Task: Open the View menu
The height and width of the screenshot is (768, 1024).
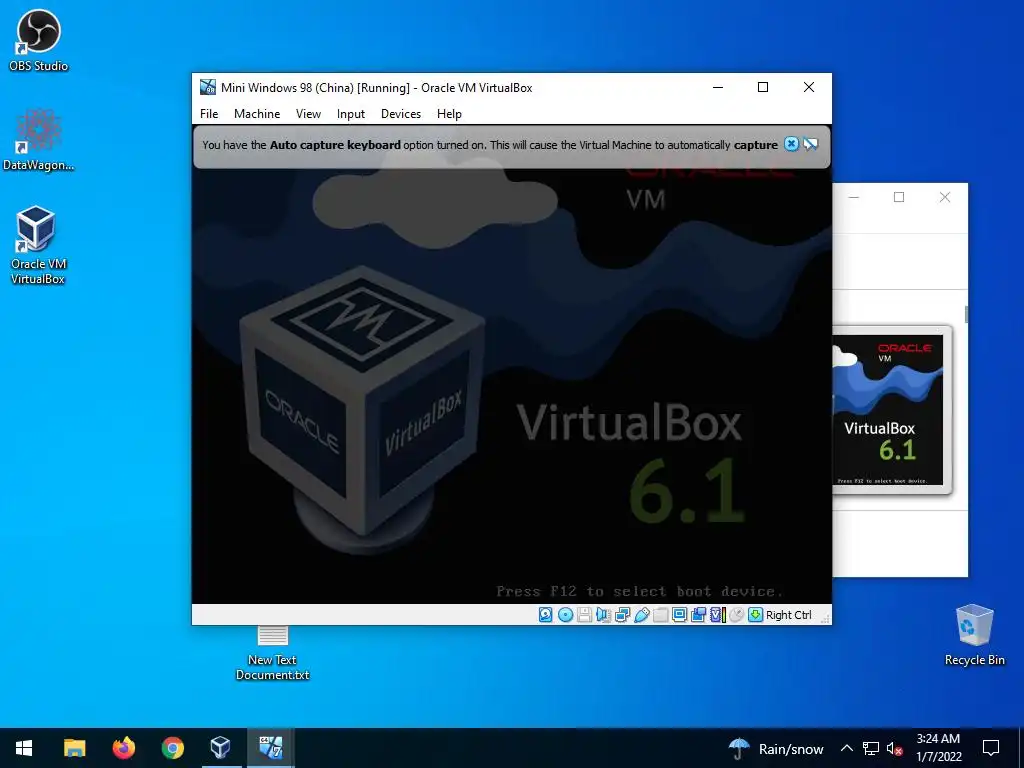Action: (308, 114)
